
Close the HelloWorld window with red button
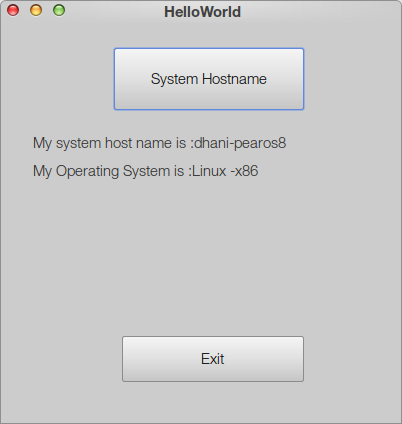point(13,10)
